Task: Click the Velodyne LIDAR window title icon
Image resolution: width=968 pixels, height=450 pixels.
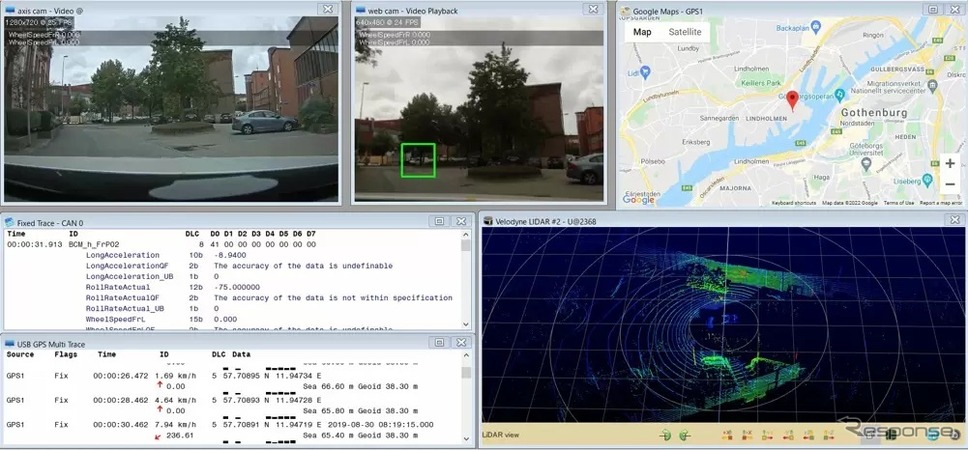Action: coord(488,220)
